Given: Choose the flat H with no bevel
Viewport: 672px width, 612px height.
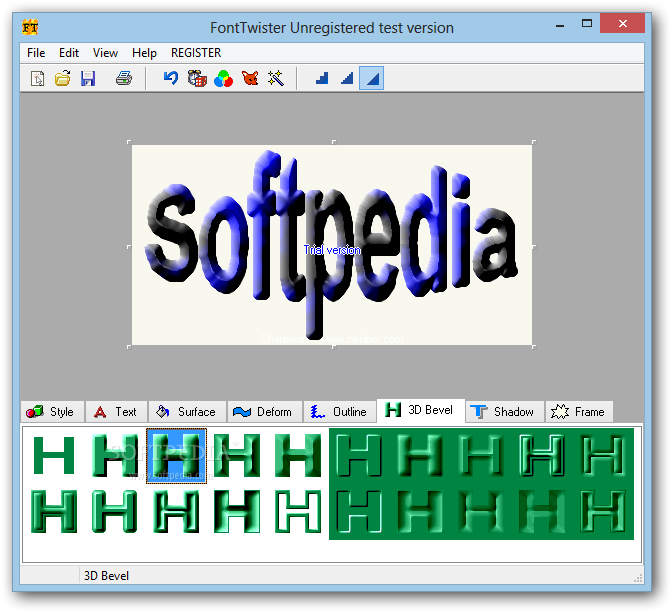Looking at the screenshot, I should [x=54, y=455].
